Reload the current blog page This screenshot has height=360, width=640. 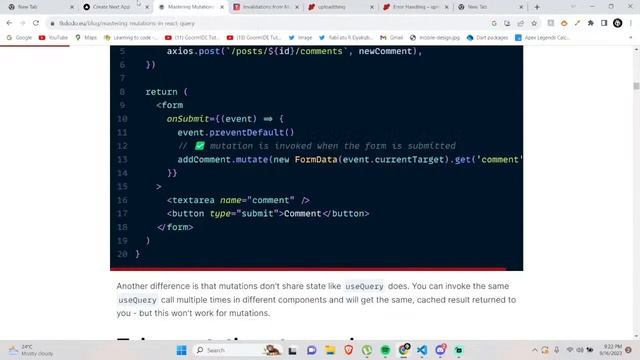tap(36, 23)
